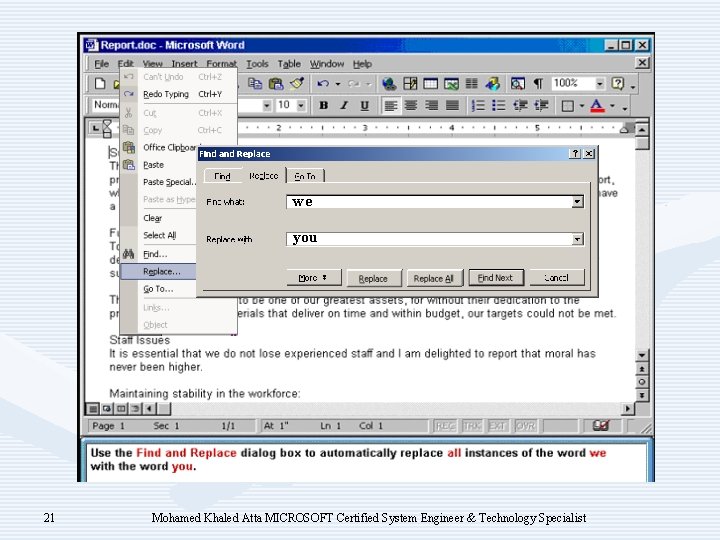Screen dimensions: 720x540
Task: Open the Tools menu
Action: [x=257, y=64]
